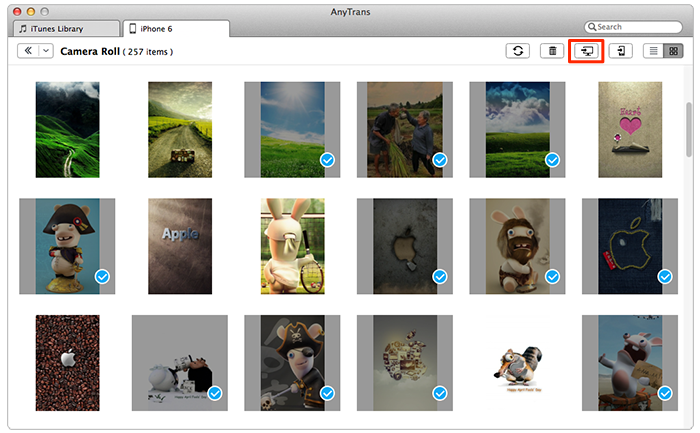Select the 'Apple' text wallpaper photo

point(180,246)
